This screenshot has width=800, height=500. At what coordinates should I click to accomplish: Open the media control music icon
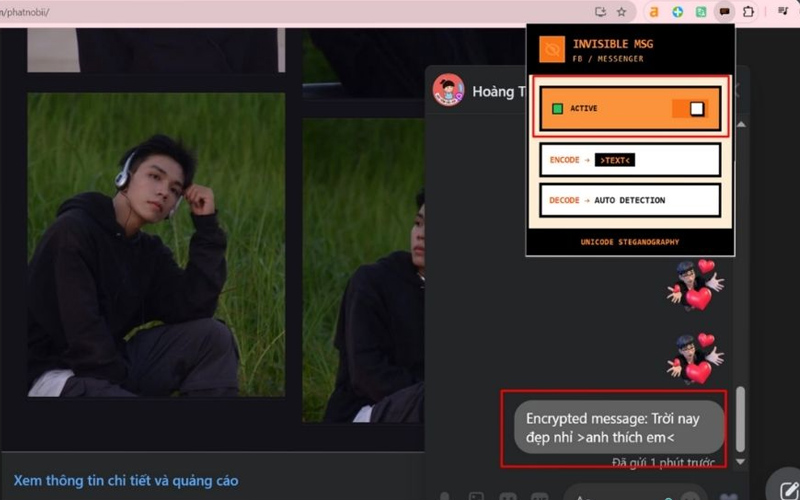pos(783,12)
